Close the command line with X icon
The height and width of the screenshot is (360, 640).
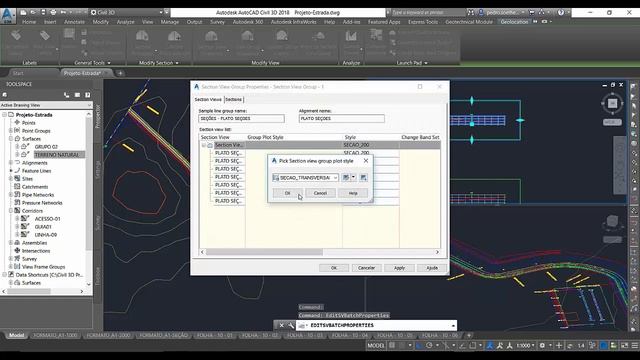click(281, 325)
